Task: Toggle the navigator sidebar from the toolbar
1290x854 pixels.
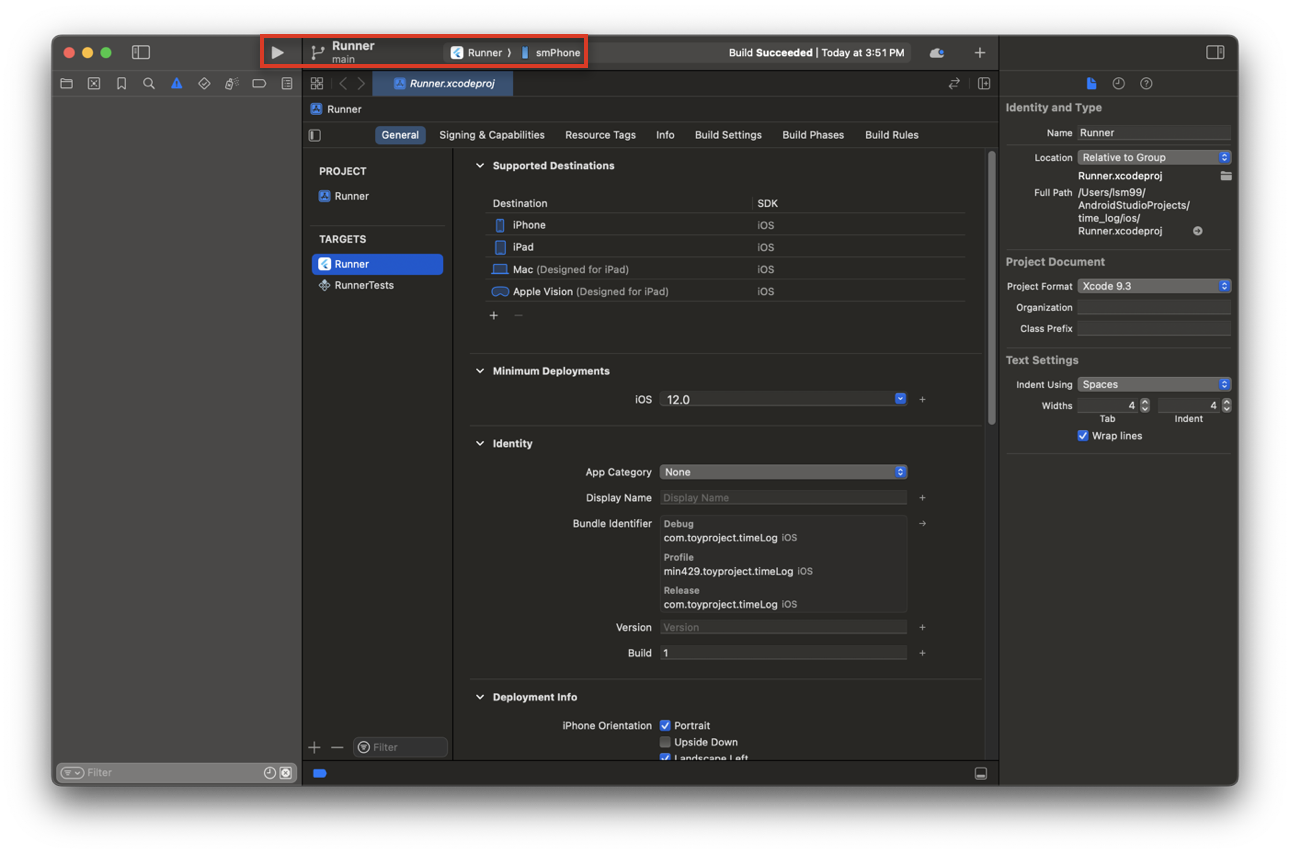Action: pos(141,52)
